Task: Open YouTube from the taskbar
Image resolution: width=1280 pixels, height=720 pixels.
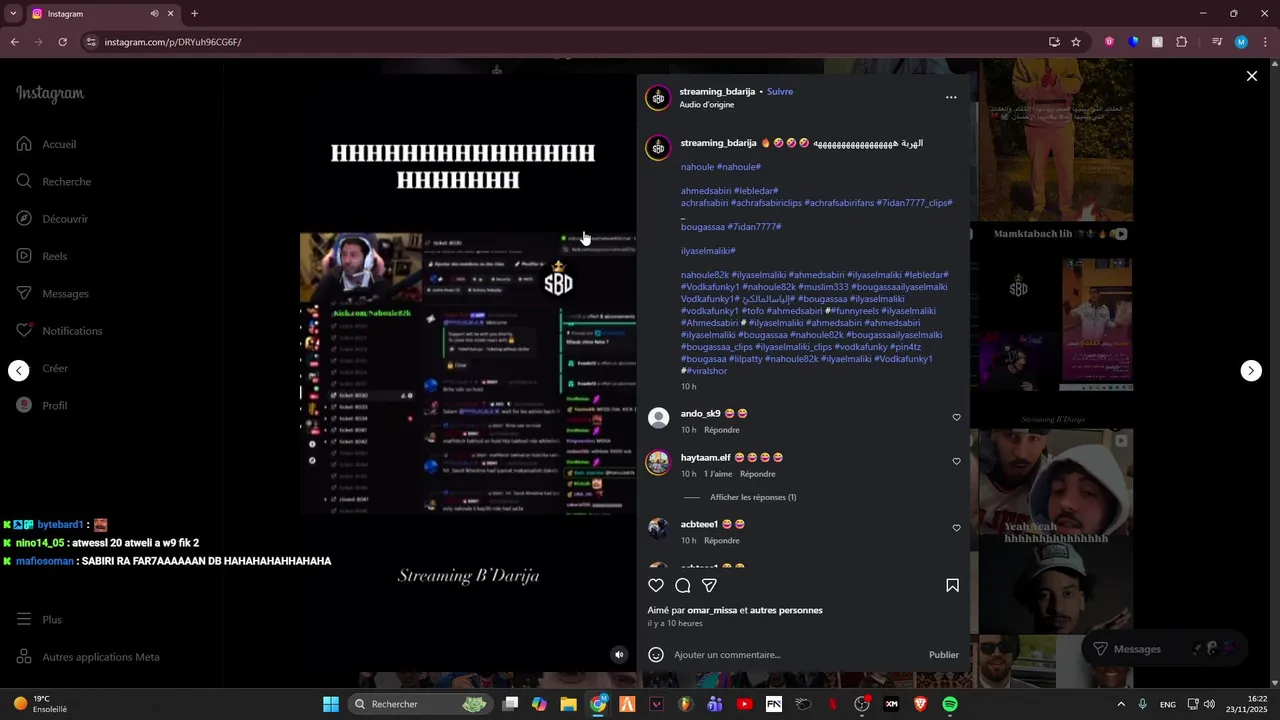Action: (x=744, y=704)
